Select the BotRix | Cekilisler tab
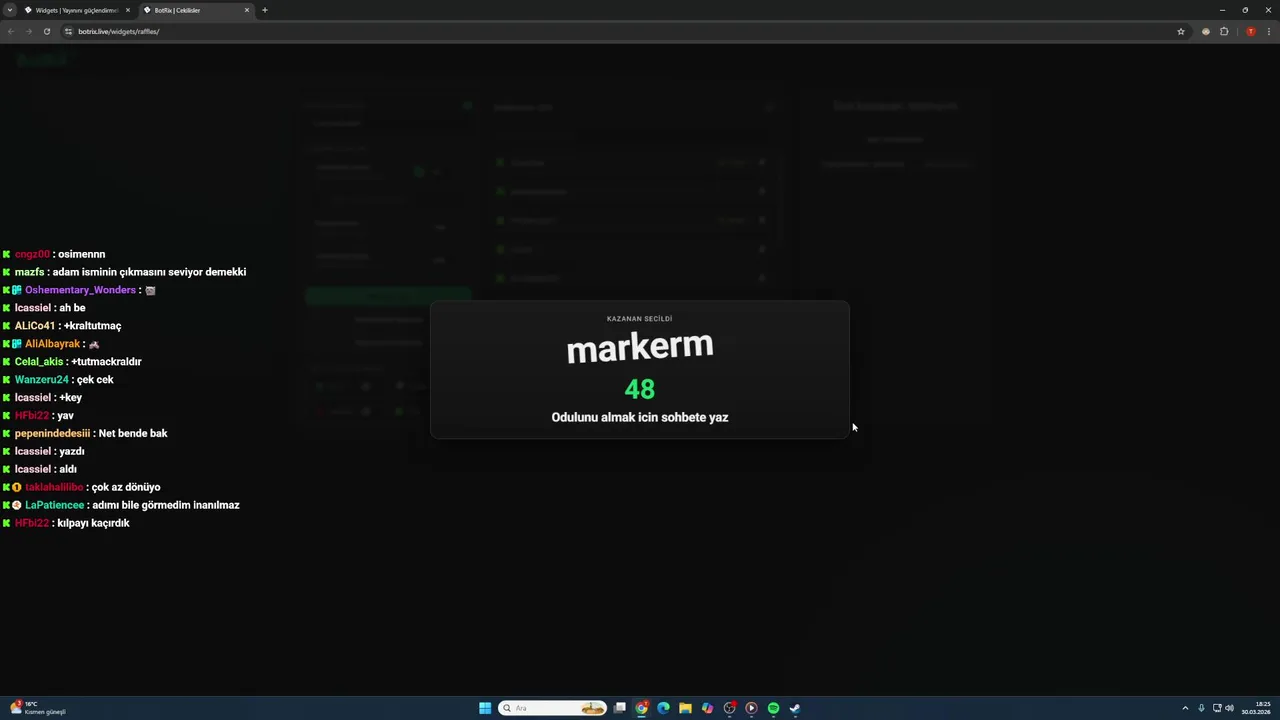This screenshot has width=1280, height=720. (195, 10)
